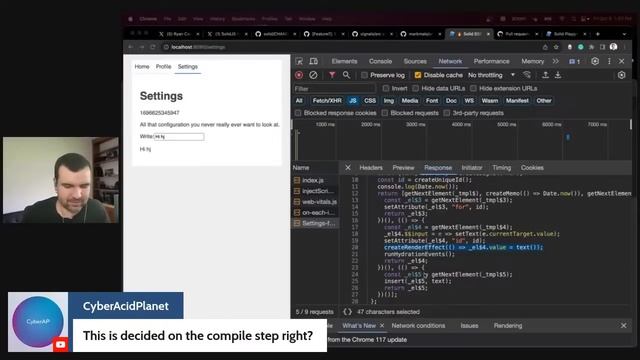The height and width of the screenshot is (360, 640).
Task: Close the bottom drawer panel
Action: (623, 326)
